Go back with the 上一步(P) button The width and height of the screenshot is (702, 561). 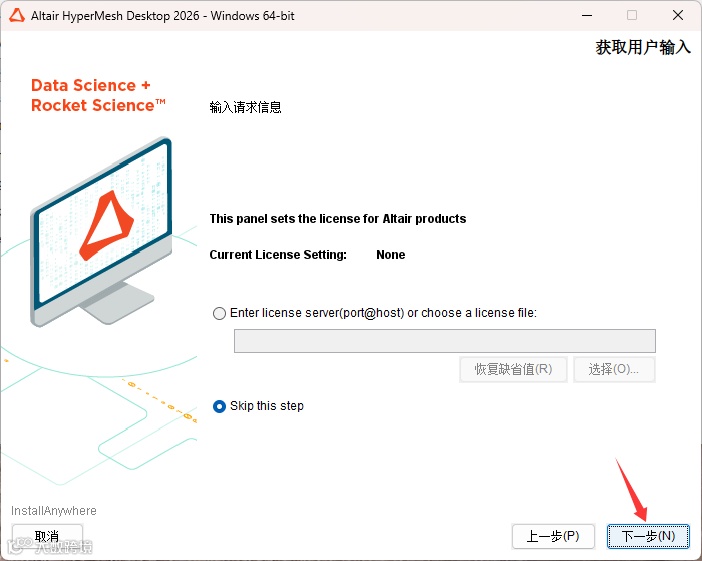pyautogui.click(x=553, y=536)
